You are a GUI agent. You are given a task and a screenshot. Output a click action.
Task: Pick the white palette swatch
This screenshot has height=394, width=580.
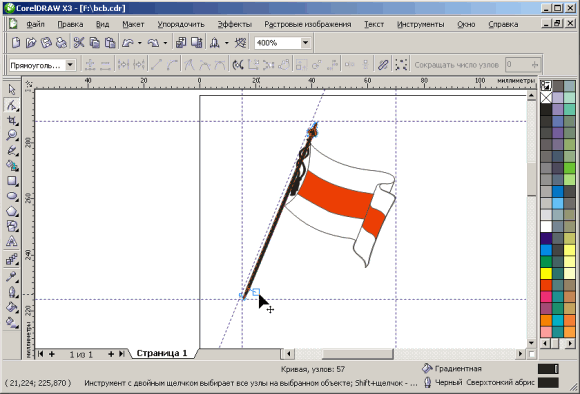tap(546, 226)
